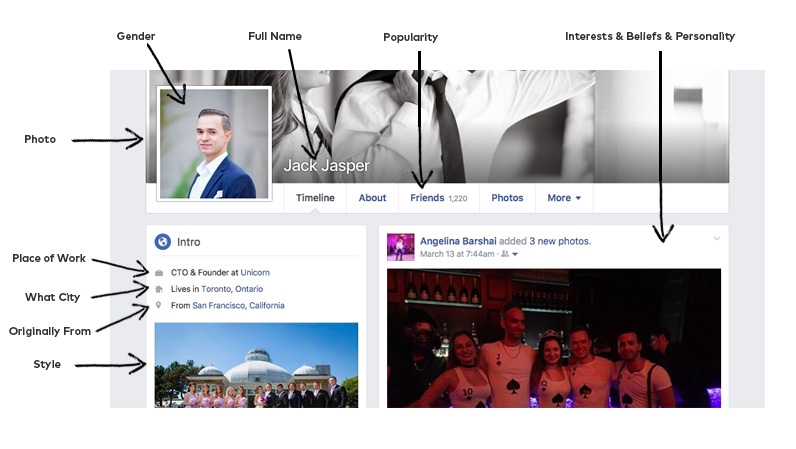Open the San Francisco, California link
796x449 pixels.
[238, 305]
